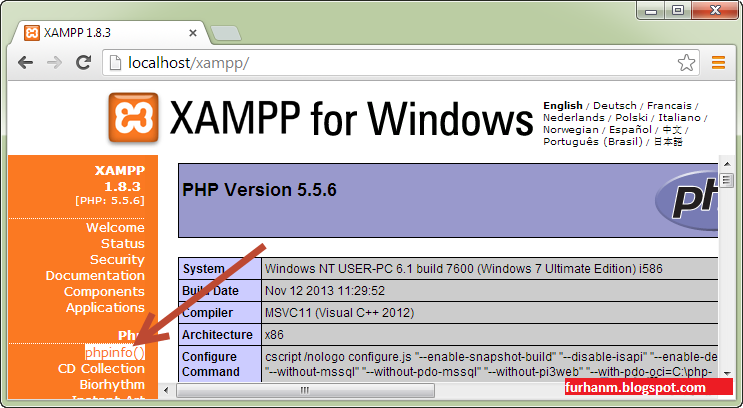Image resolution: width=743 pixels, height=408 pixels.
Task: Click the PHP logo in the version banner
Action: point(686,200)
